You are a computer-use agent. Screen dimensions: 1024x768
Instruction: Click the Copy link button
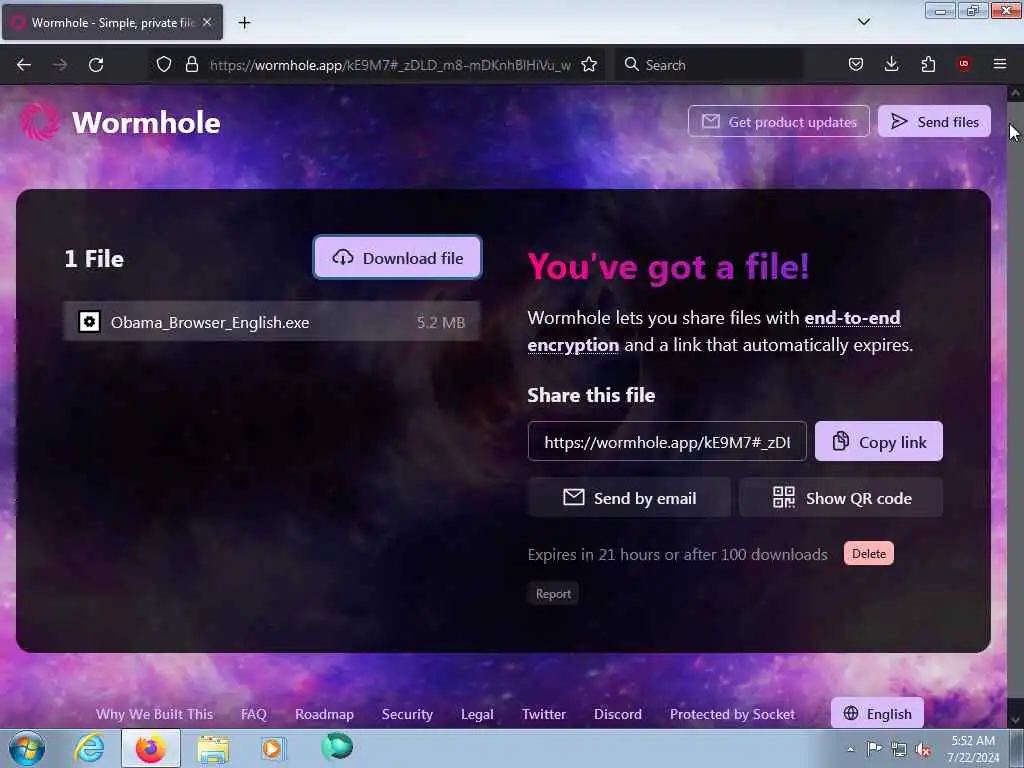[x=878, y=442]
